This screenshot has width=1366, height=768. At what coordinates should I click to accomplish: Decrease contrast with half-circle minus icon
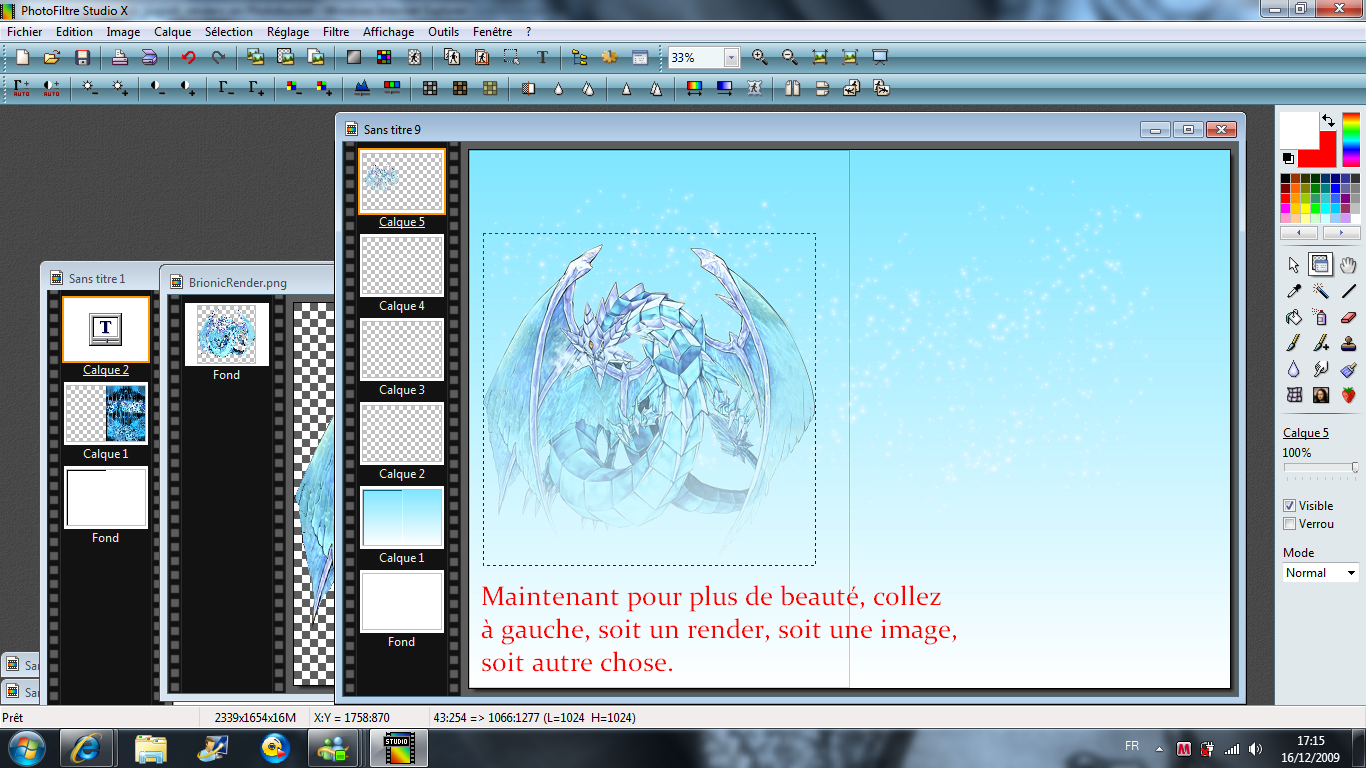coord(158,88)
